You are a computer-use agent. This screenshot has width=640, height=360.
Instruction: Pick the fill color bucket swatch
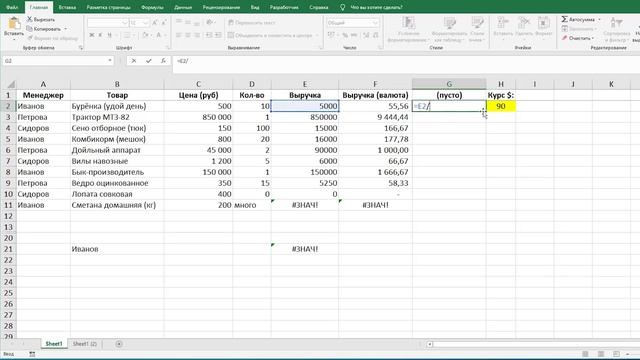tap(145, 36)
